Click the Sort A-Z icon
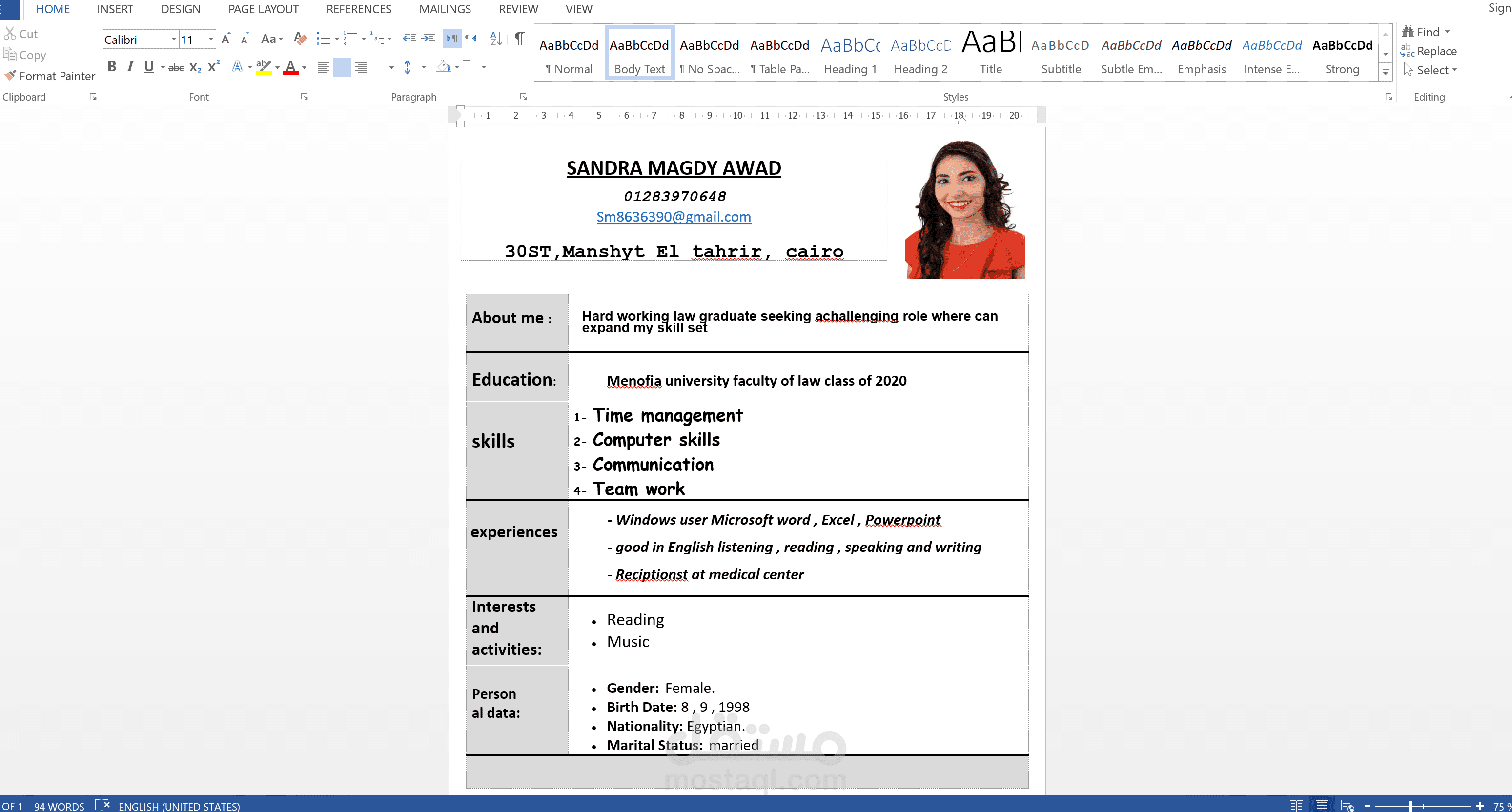Image resolution: width=1512 pixels, height=812 pixels. pyautogui.click(x=495, y=39)
